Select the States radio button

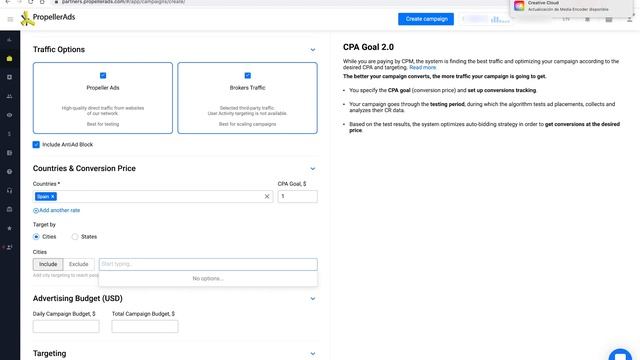pyautogui.click(x=75, y=237)
